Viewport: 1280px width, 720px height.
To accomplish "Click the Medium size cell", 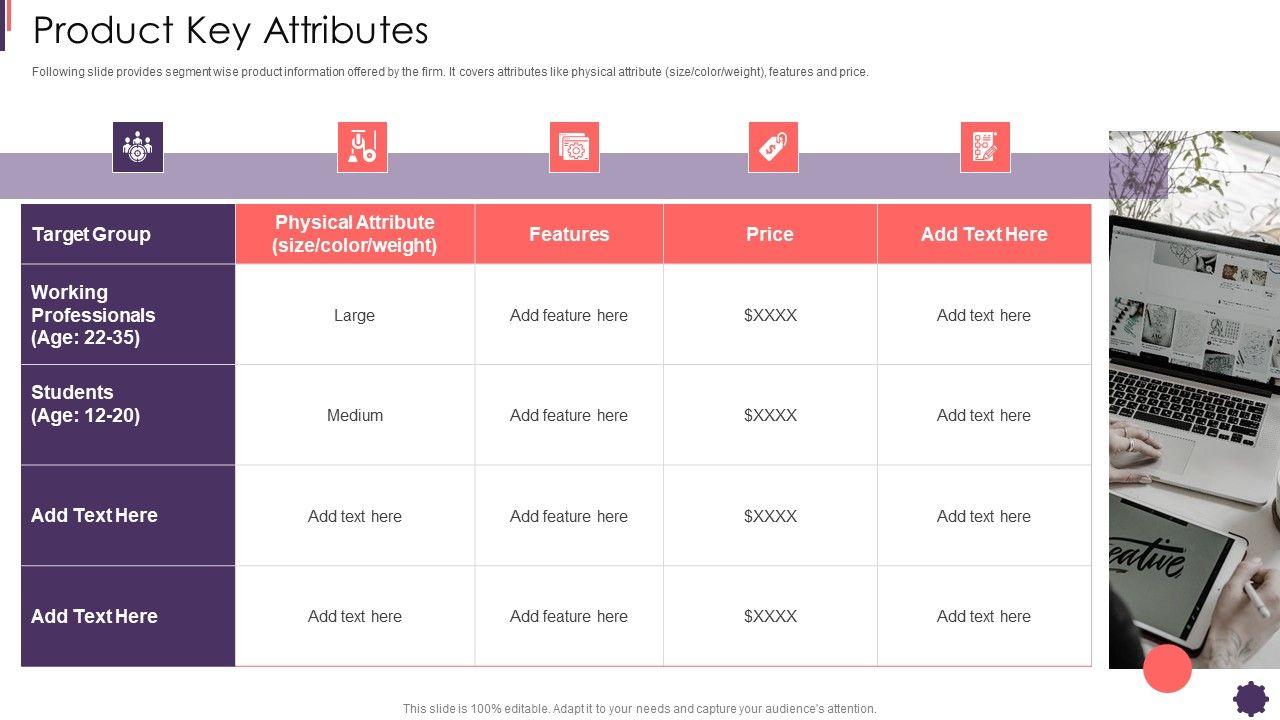I will [x=355, y=415].
